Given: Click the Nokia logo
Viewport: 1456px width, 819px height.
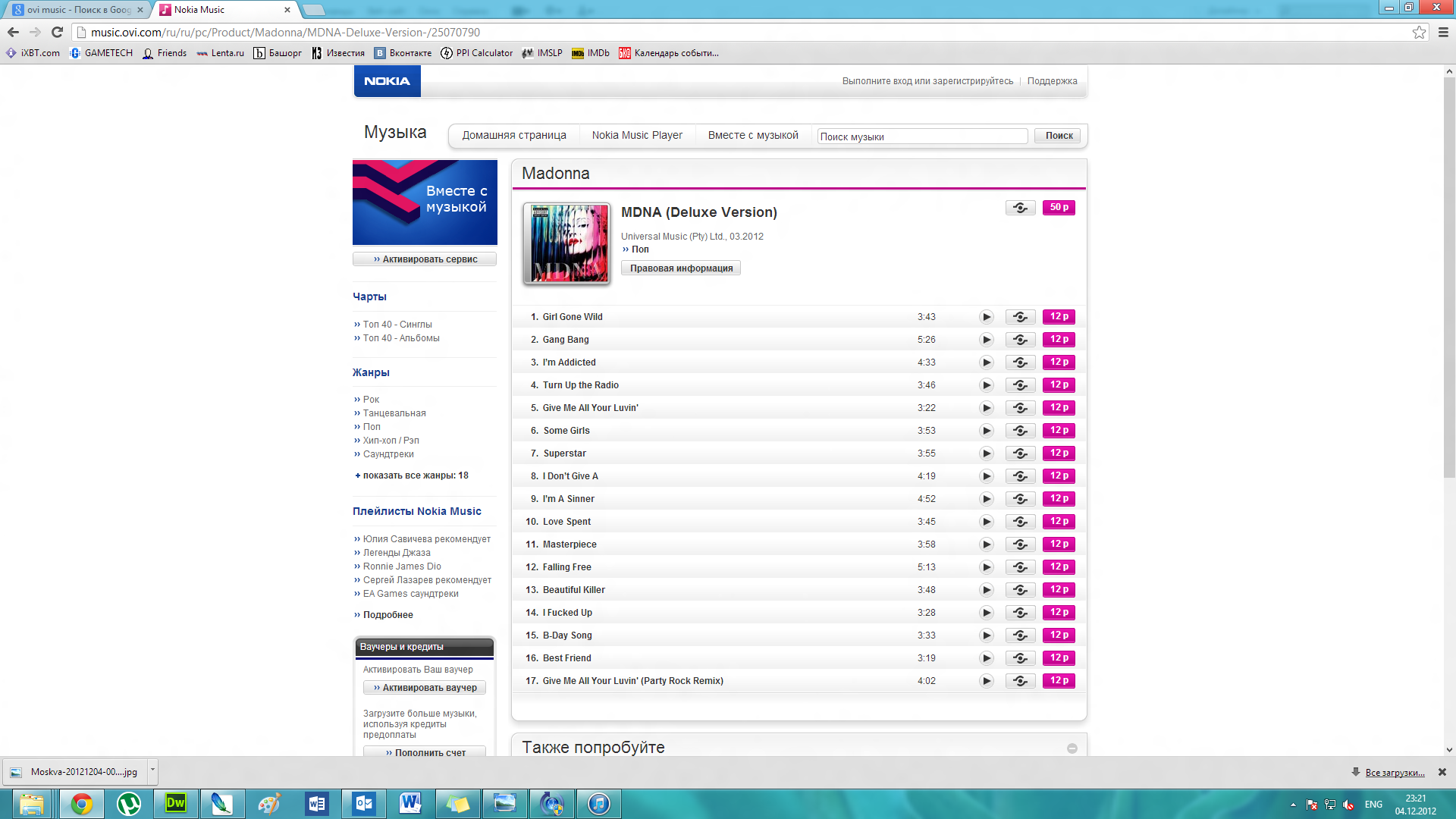Looking at the screenshot, I should tap(387, 81).
